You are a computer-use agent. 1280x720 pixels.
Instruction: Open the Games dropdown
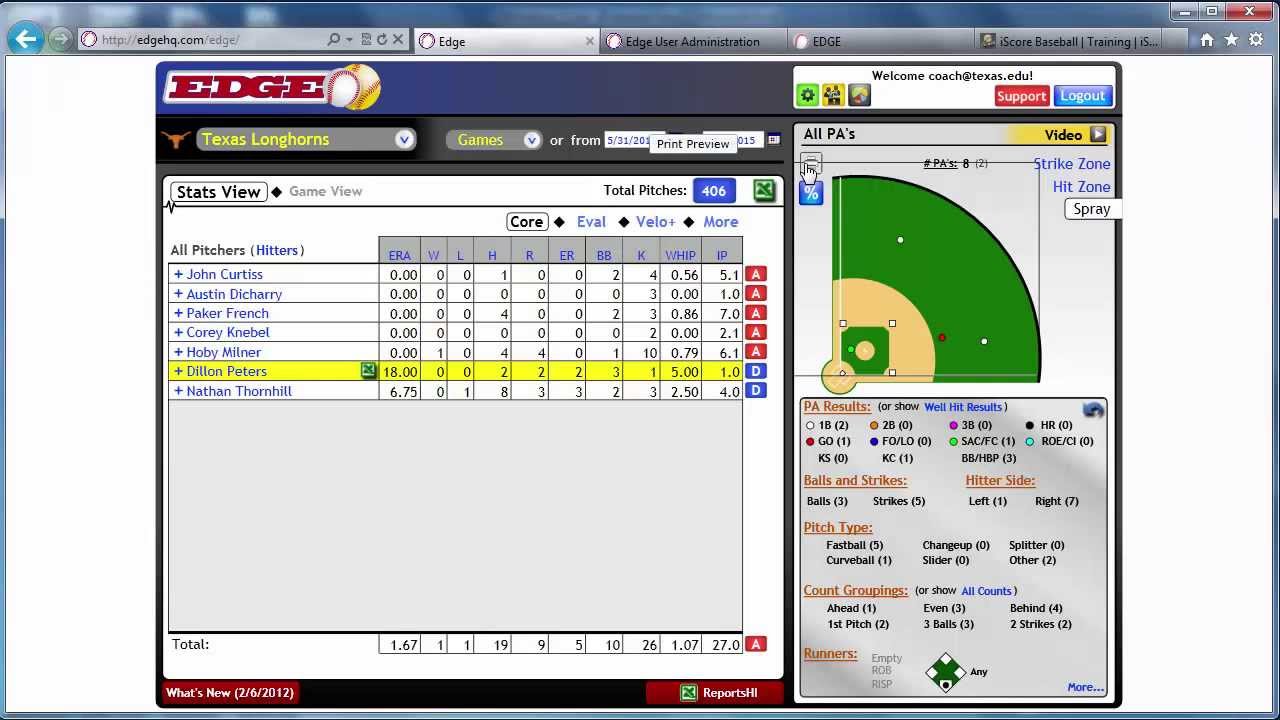pyautogui.click(x=494, y=140)
